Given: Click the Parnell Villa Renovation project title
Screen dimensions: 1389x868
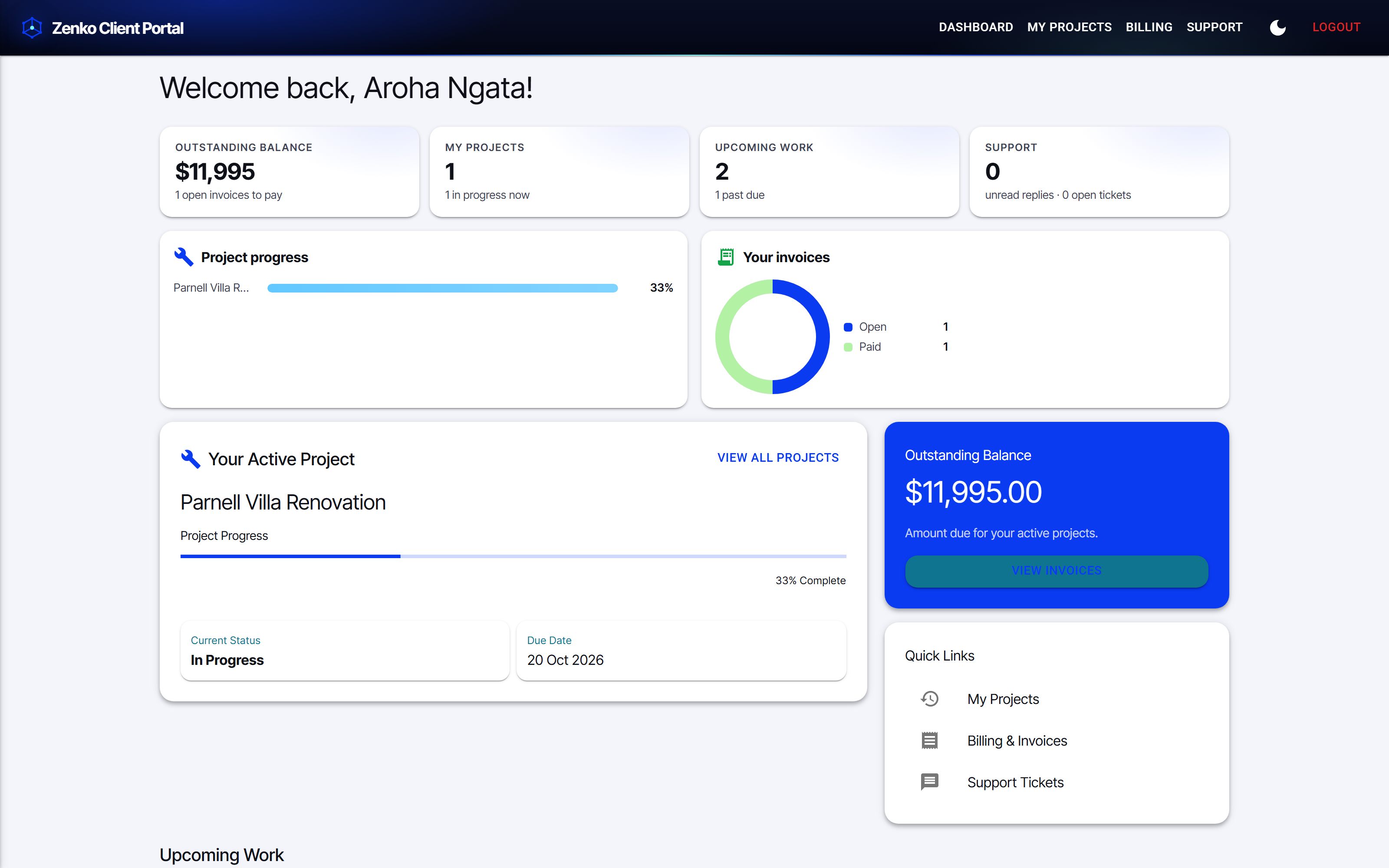Looking at the screenshot, I should 283,502.
